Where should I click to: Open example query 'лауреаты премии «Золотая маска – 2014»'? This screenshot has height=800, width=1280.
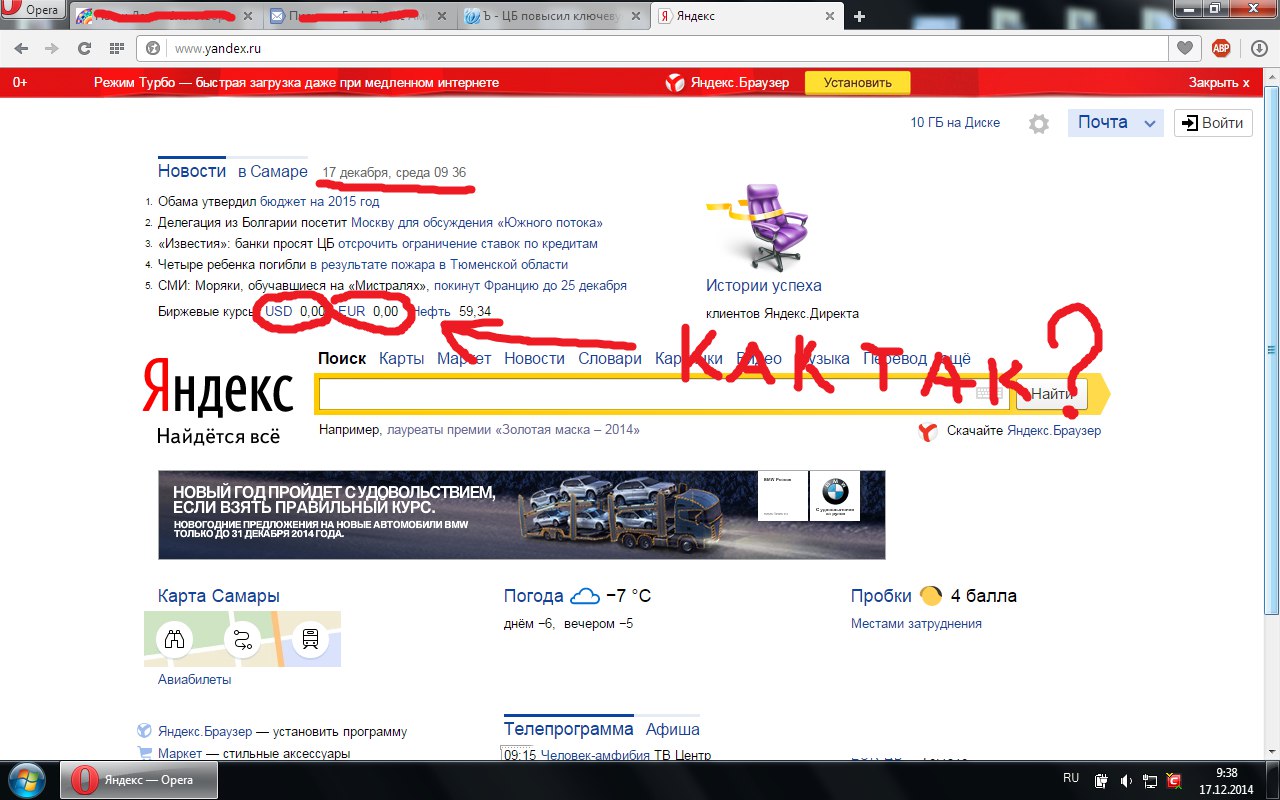tap(513, 430)
